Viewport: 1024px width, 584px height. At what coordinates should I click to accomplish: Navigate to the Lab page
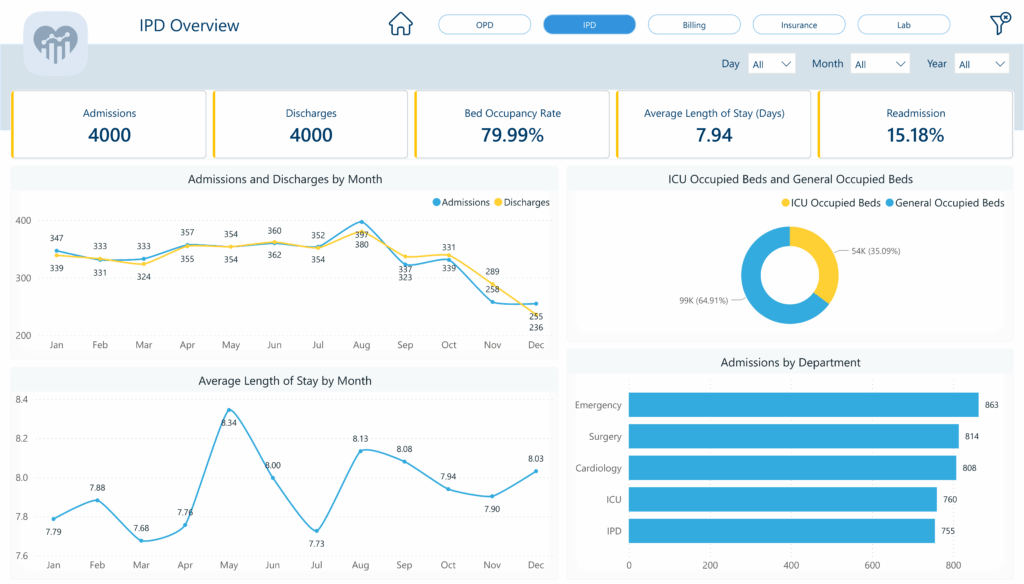click(x=903, y=23)
